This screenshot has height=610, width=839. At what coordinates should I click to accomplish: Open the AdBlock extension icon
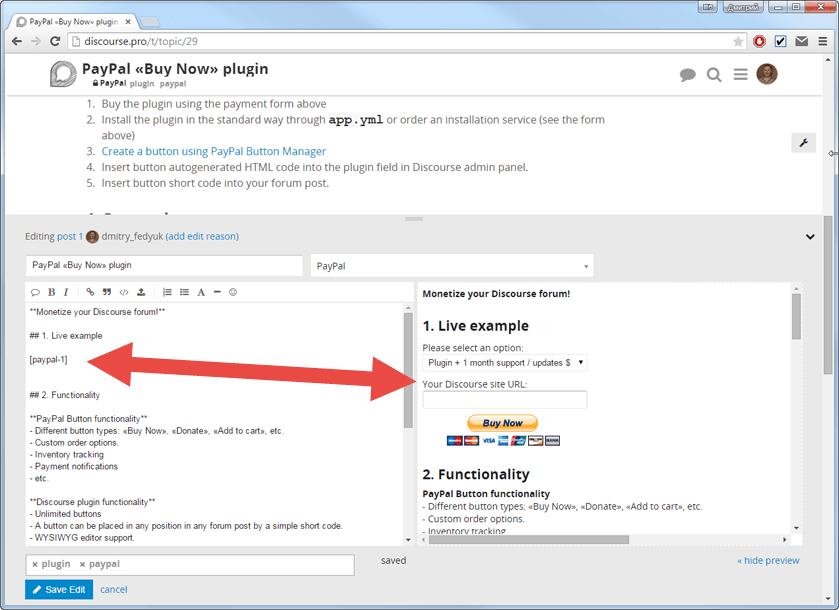759,41
